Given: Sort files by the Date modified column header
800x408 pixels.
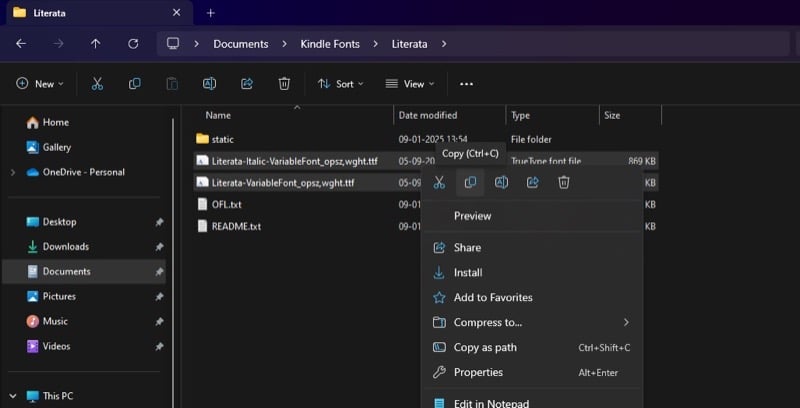Looking at the screenshot, I should tap(428, 115).
